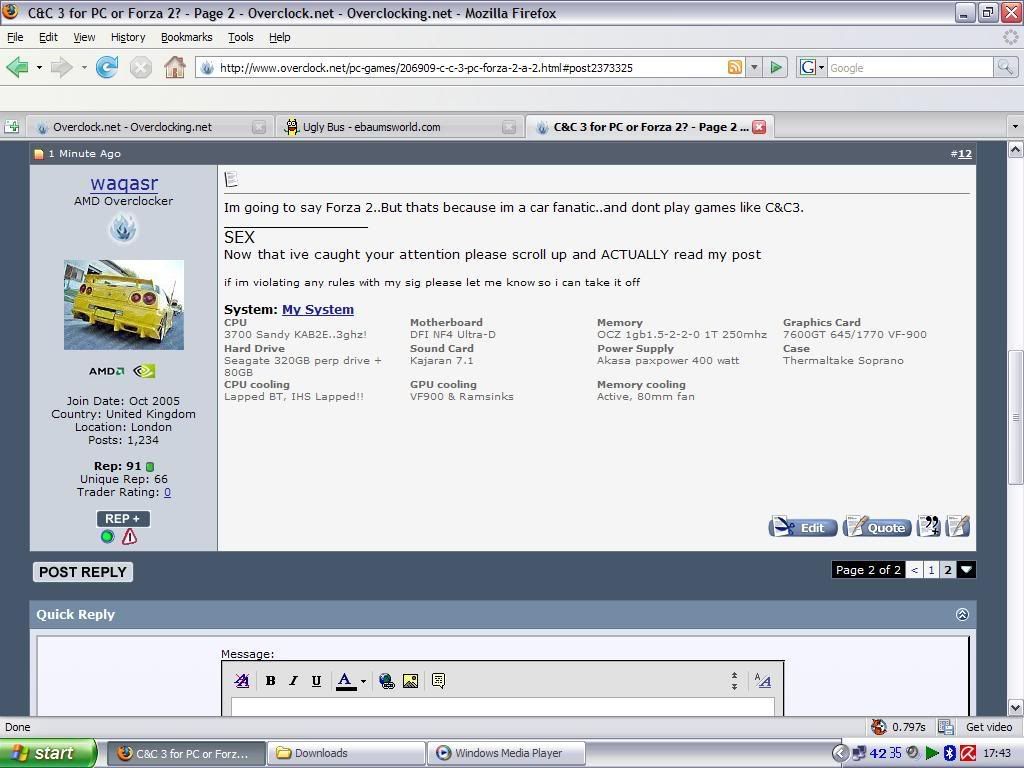Give reputation with REP + button
This screenshot has height=768, width=1024.
coord(123,519)
